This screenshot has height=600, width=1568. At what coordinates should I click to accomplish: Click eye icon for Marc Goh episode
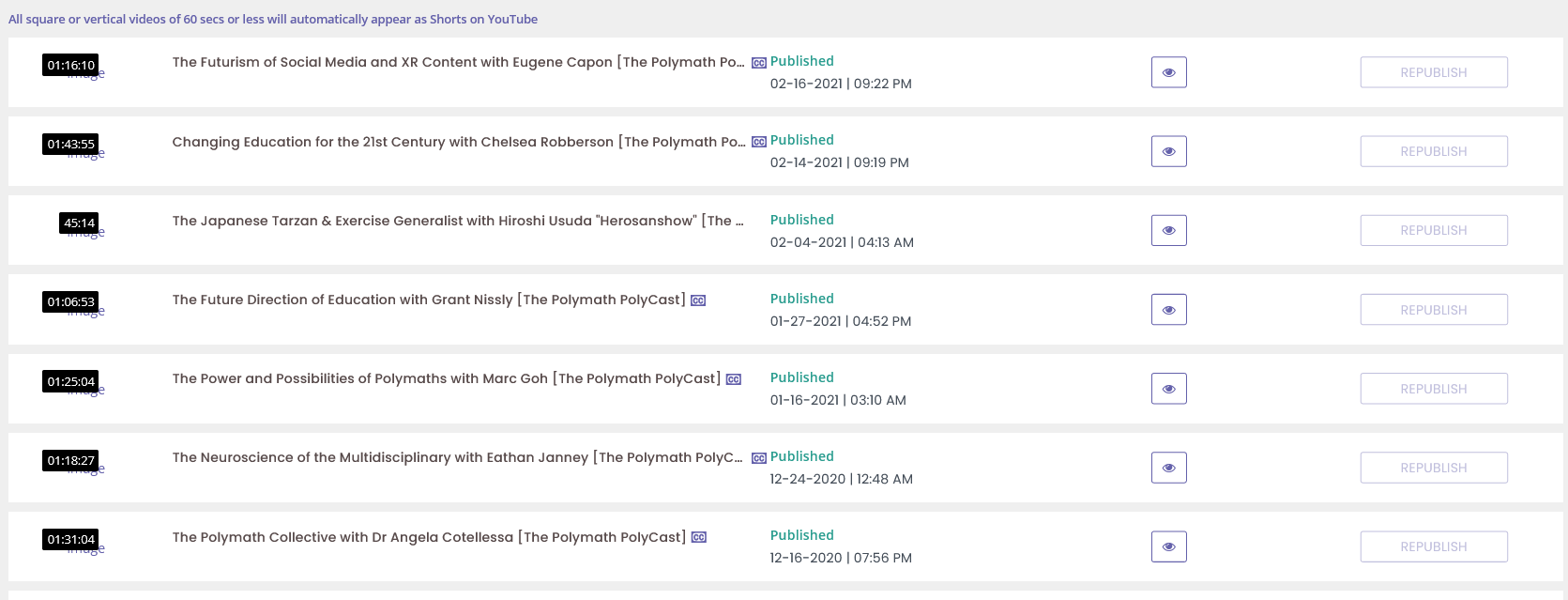1168,389
